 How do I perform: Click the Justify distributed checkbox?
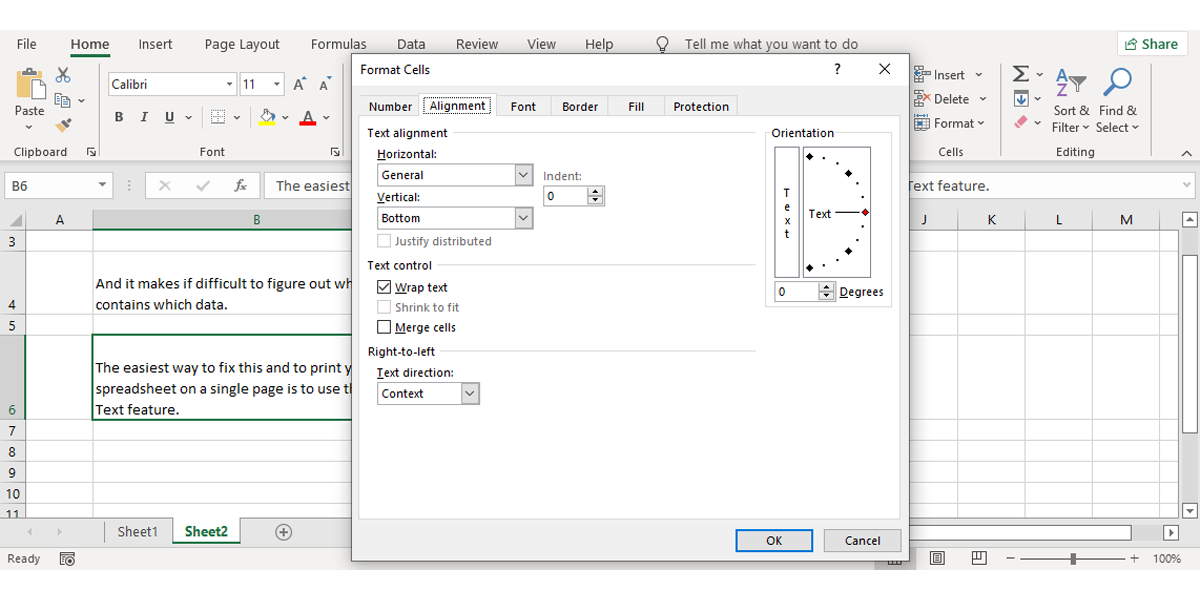[384, 241]
